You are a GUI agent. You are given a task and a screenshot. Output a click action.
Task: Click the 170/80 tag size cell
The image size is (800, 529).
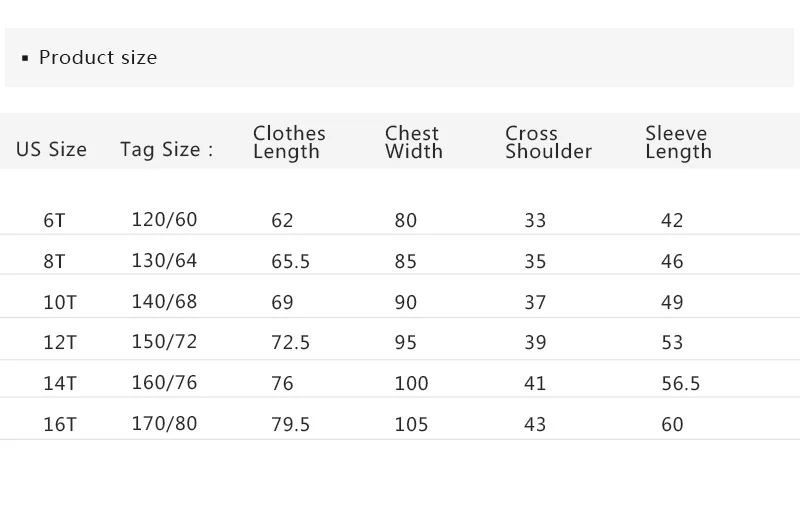point(164,423)
